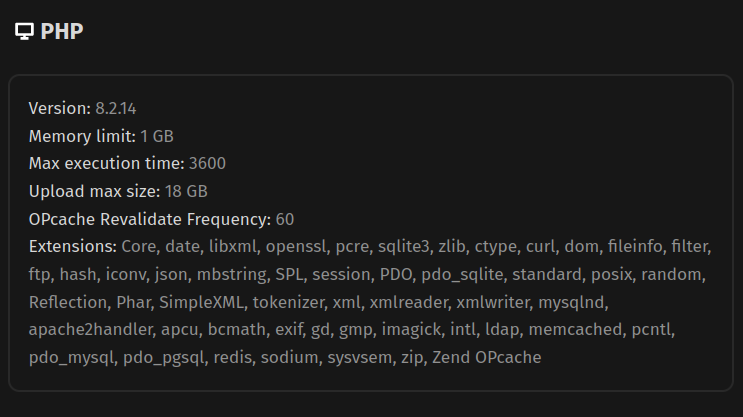This screenshot has height=417, width=743.
Task: Click the Memory limit label
Action: tap(82, 136)
